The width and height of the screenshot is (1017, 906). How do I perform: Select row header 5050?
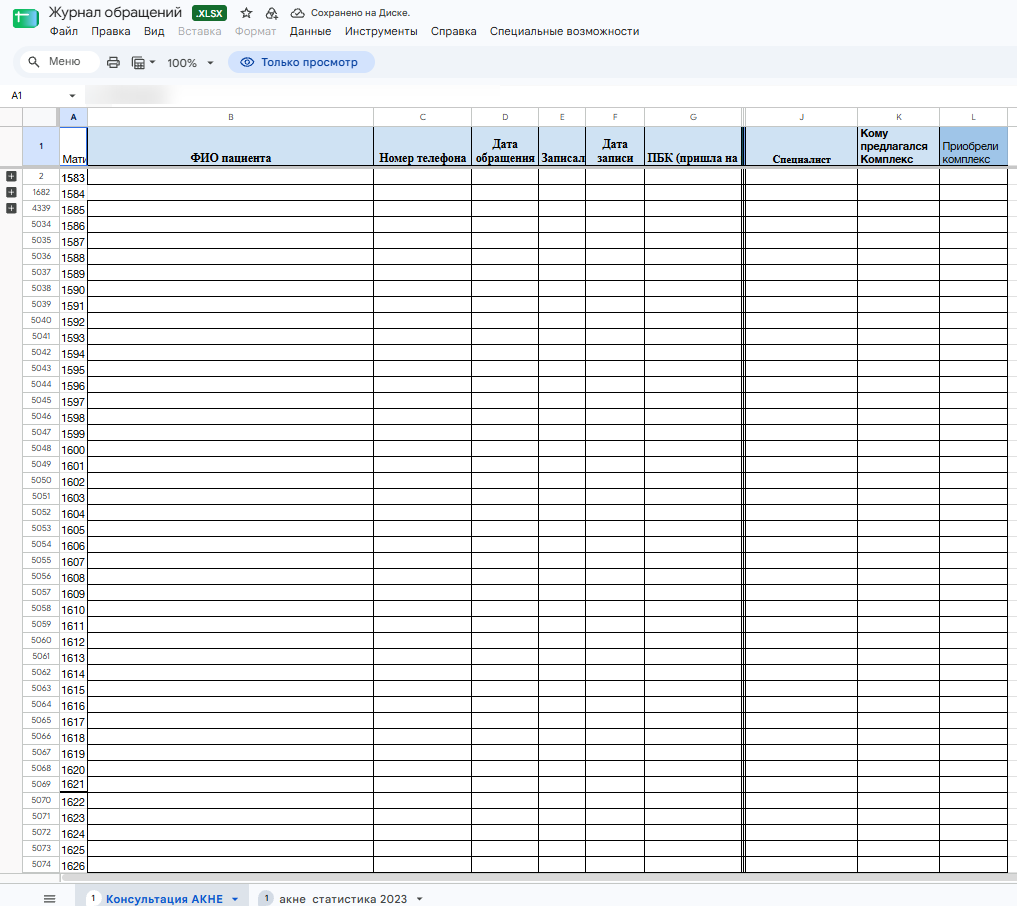[41, 481]
